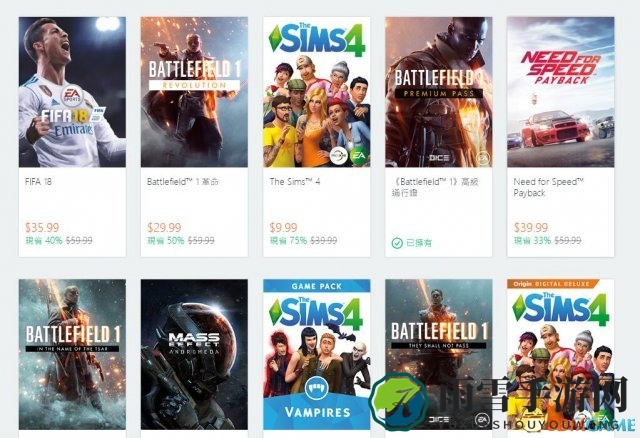Viewport: 640px width, 438px height.
Task: Open the Battlefield 1 Premium Pass cover
Action: point(439,92)
